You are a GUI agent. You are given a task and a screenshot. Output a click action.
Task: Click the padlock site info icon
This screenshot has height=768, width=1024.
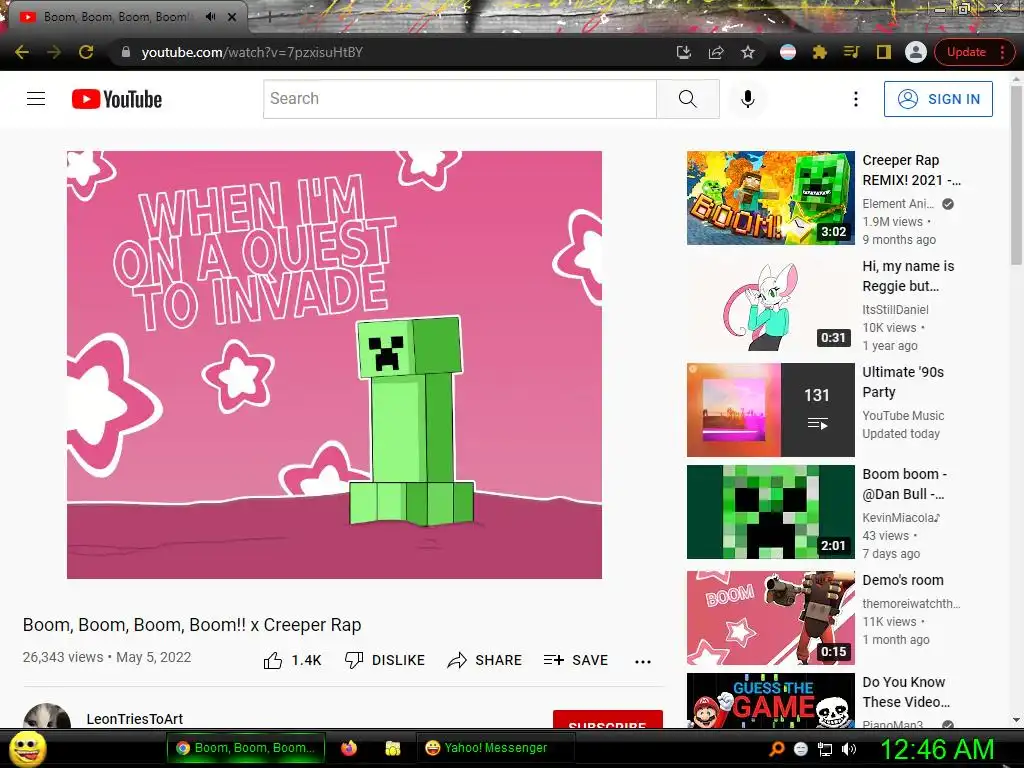point(125,52)
